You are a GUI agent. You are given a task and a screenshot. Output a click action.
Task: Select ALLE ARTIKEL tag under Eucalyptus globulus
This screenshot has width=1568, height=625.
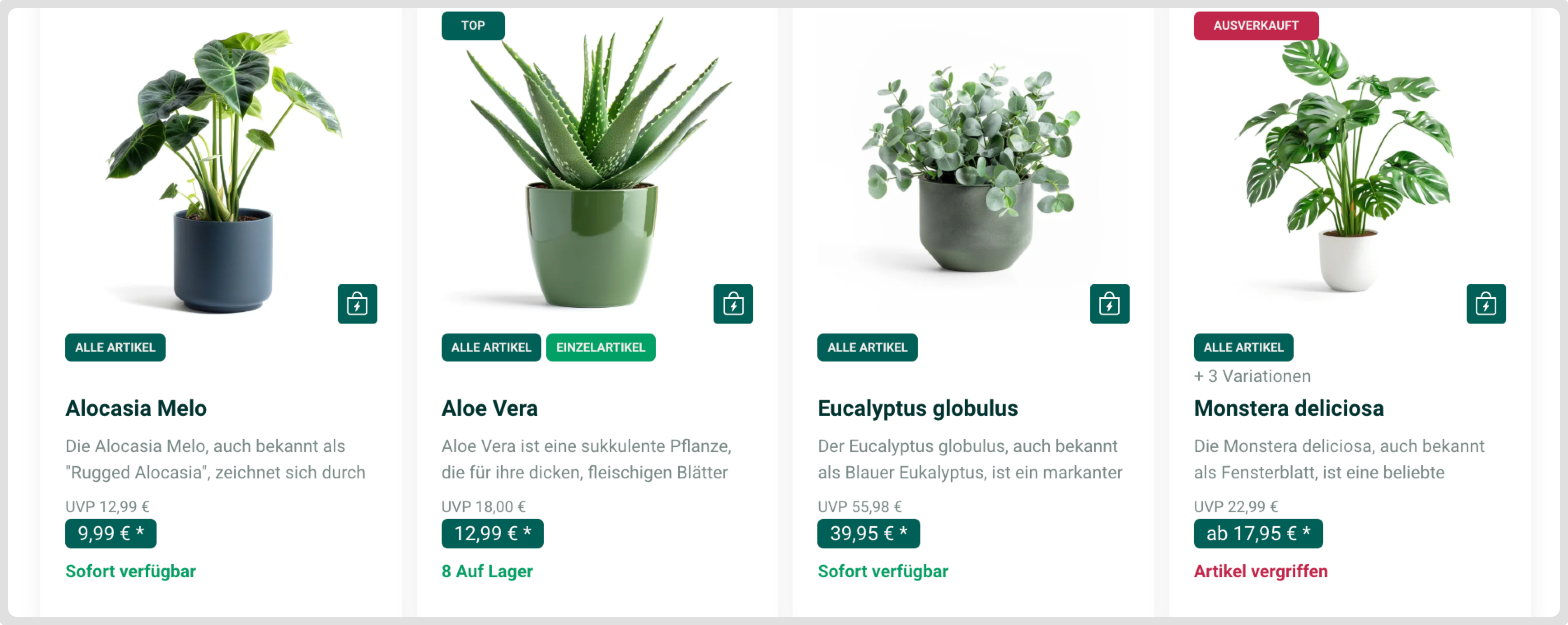[x=867, y=347]
